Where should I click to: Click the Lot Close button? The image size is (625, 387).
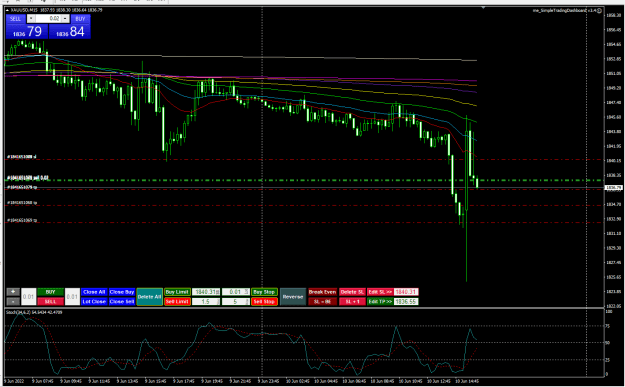(x=94, y=301)
